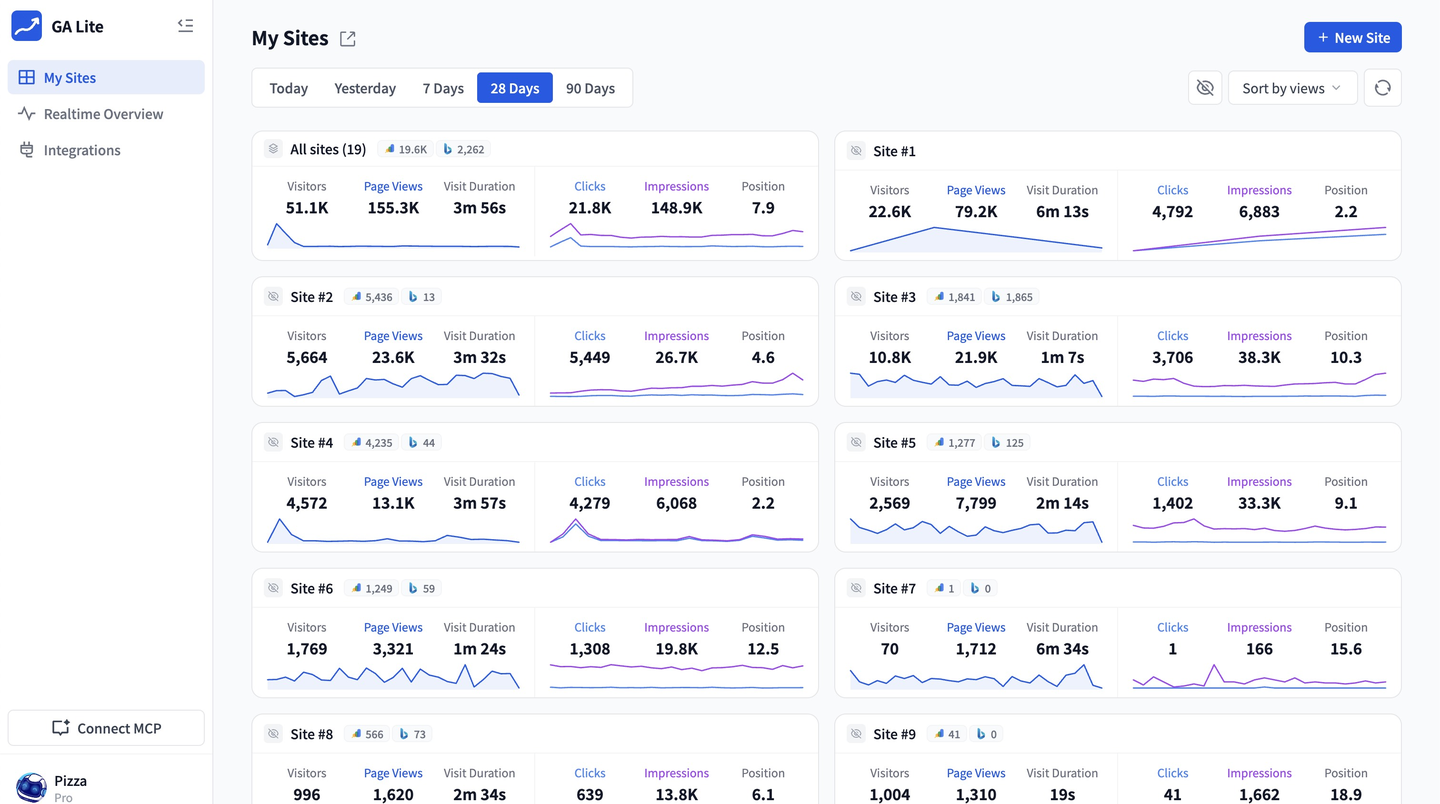Screen dimensions: 1440x804
Task: Click the Pizza user avatar
Action: click(31, 787)
